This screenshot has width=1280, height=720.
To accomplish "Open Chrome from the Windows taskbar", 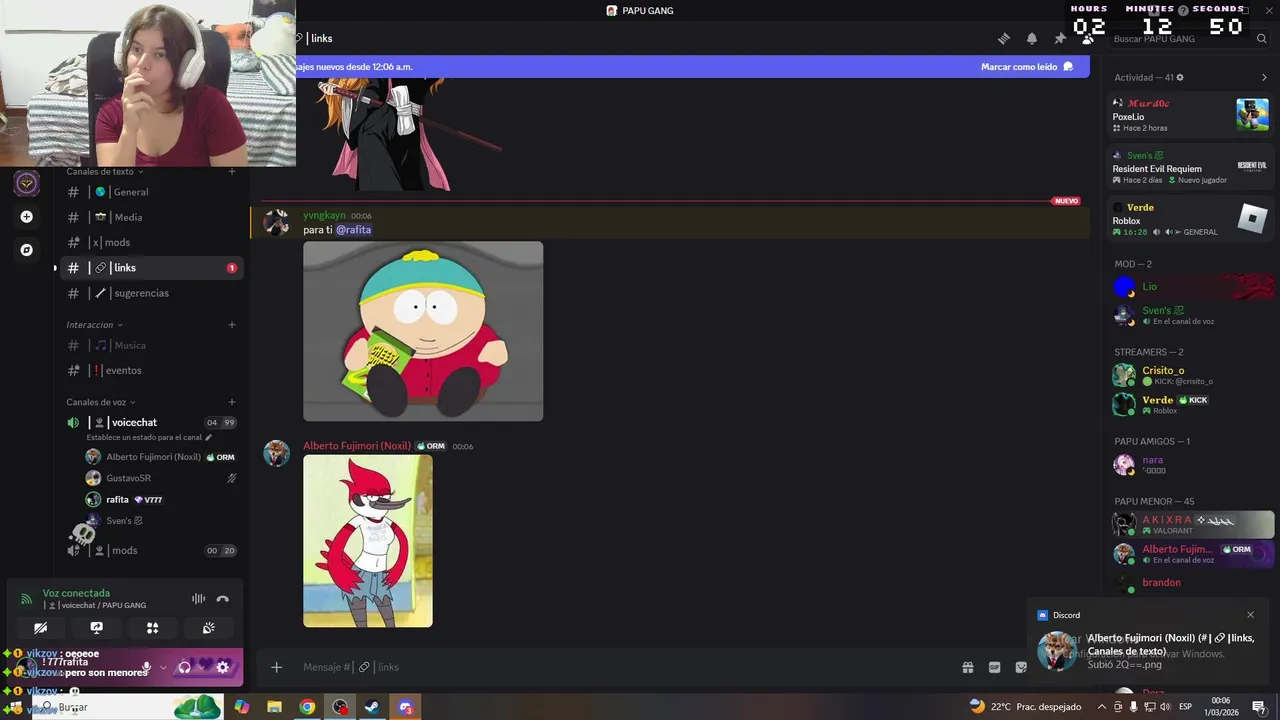I will tap(307, 707).
